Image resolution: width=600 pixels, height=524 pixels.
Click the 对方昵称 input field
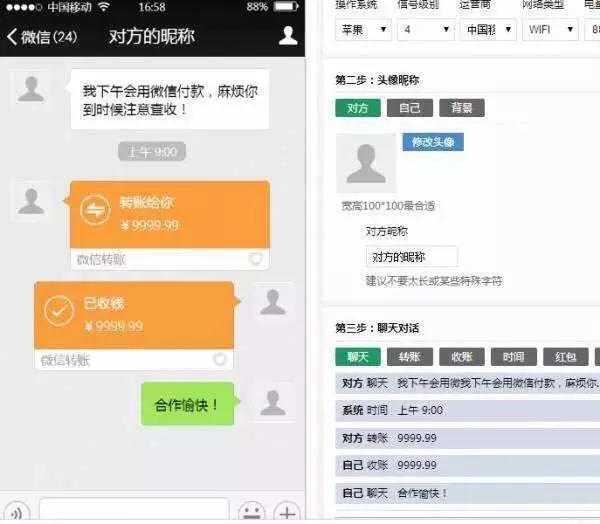pyautogui.click(x=411, y=256)
